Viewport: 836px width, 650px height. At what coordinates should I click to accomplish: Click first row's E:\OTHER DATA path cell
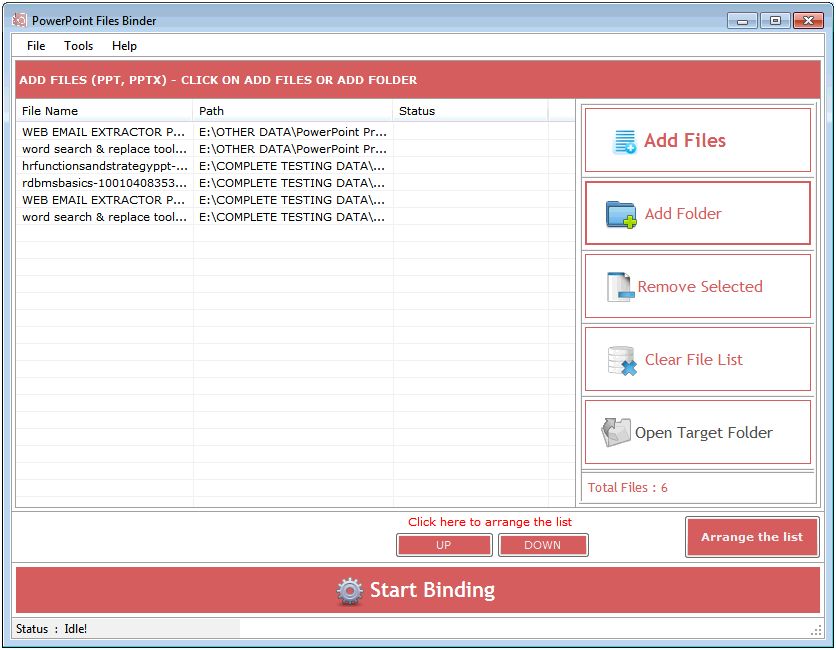coord(293,132)
